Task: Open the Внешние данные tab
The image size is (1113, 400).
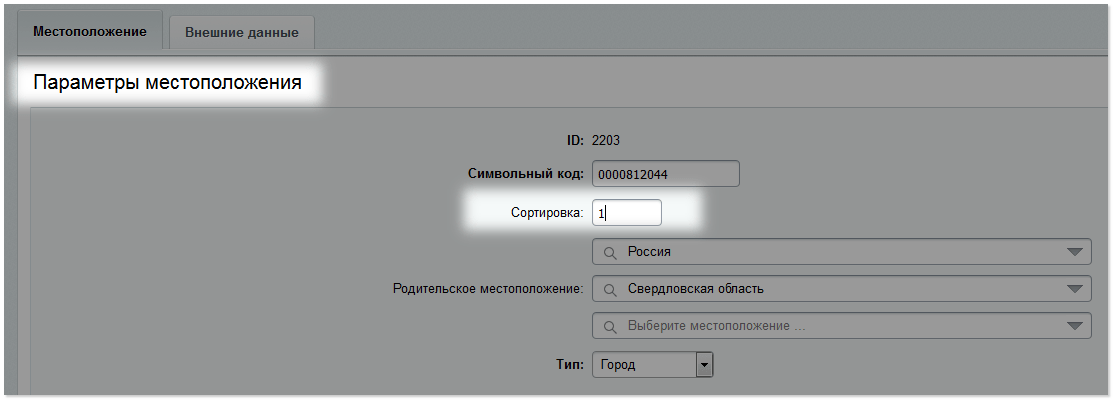Action: tap(241, 32)
